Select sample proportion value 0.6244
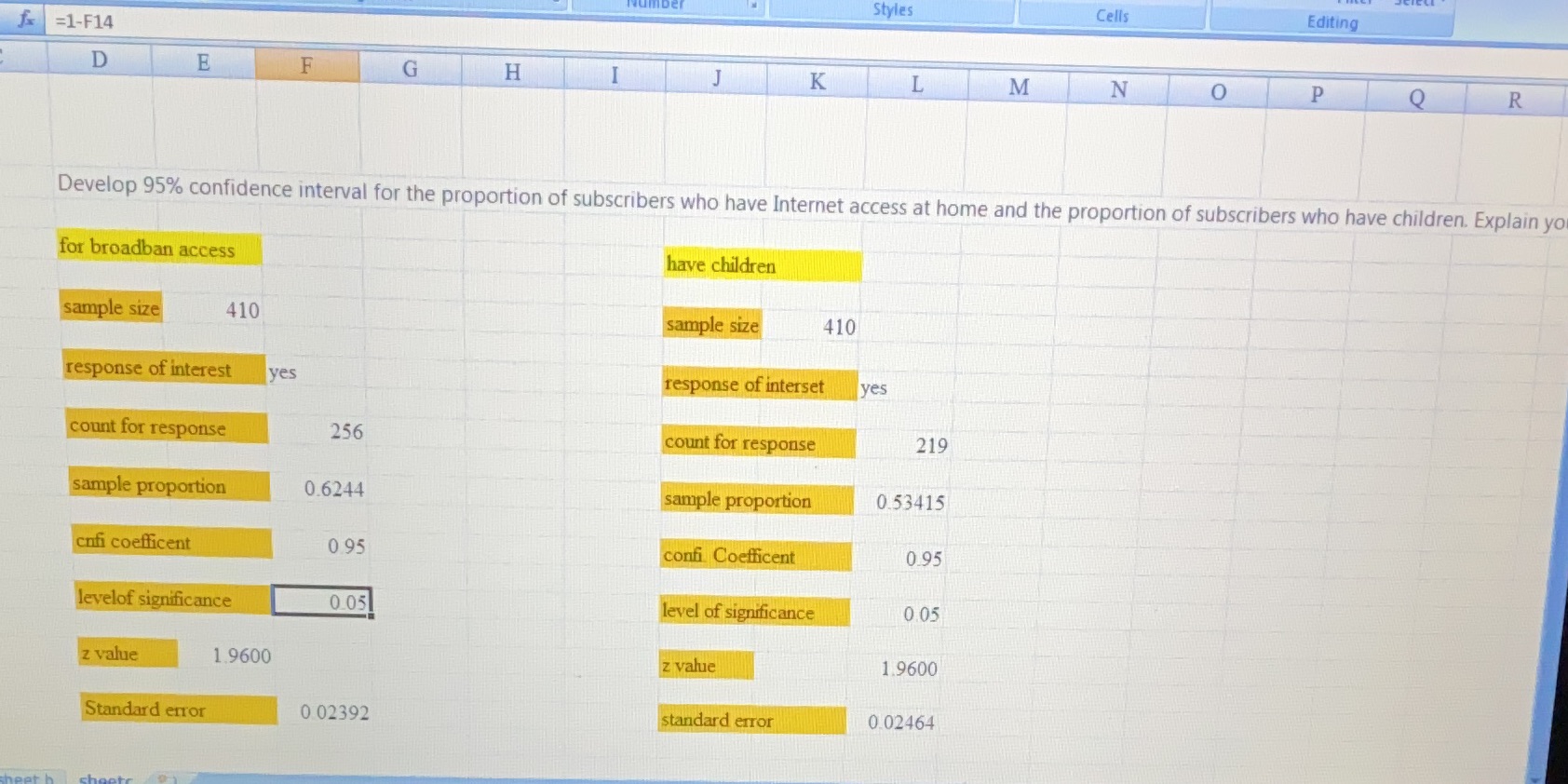This screenshot has height=784, width=1568. (x=334, y=489)
